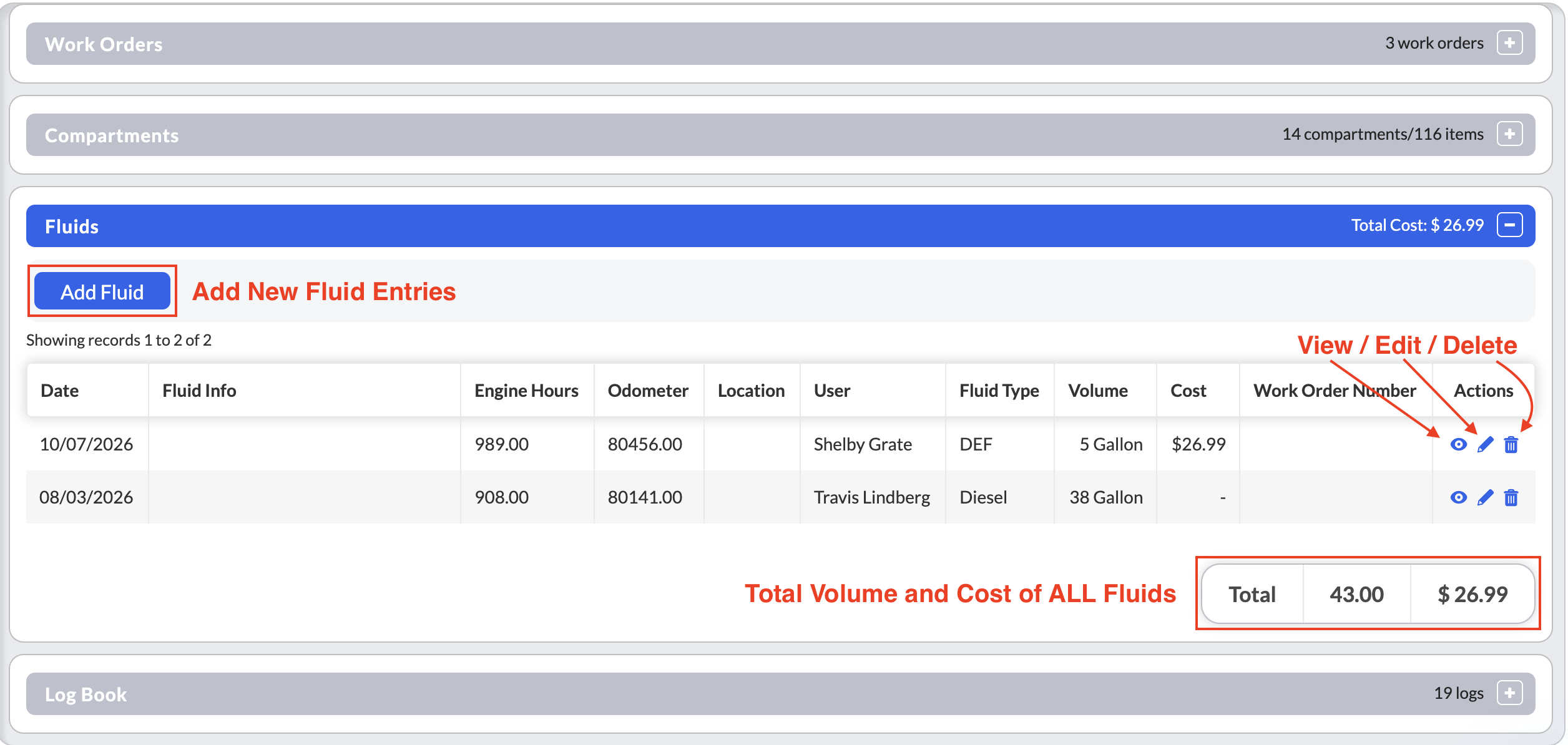Click the Compartments header title

tap(112, 135)
